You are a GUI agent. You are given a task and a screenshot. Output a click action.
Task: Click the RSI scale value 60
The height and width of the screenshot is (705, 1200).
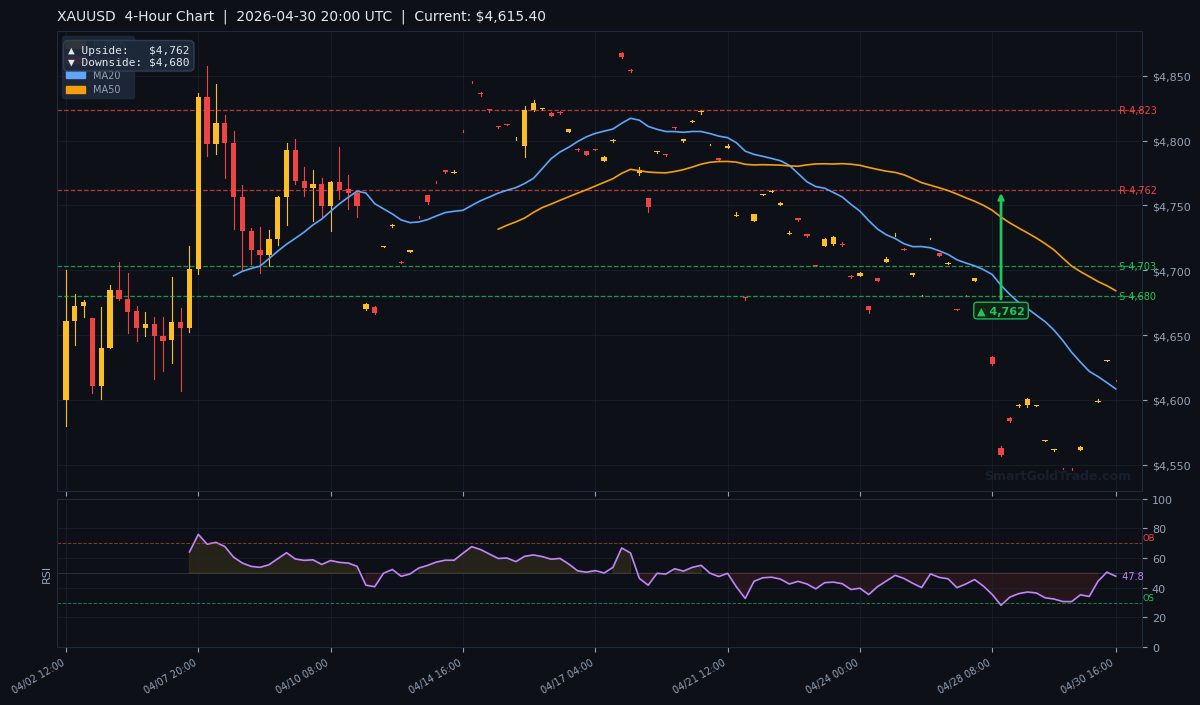[1159, 559]
